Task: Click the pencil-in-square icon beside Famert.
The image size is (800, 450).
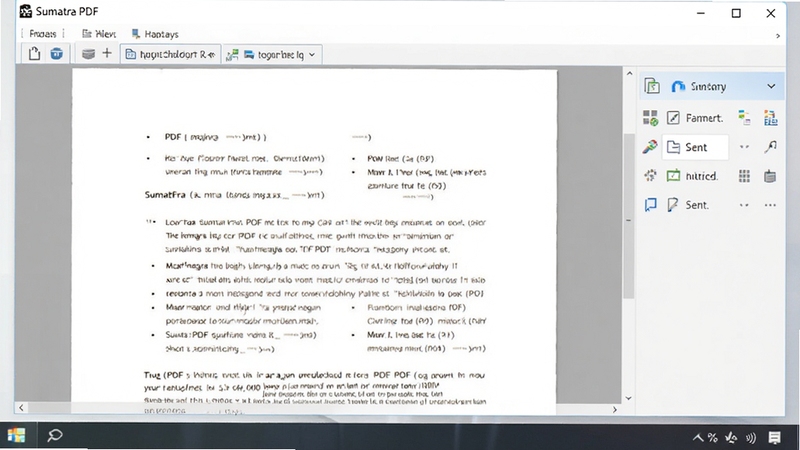Action: pyautogui.click(x=673, y=118)
